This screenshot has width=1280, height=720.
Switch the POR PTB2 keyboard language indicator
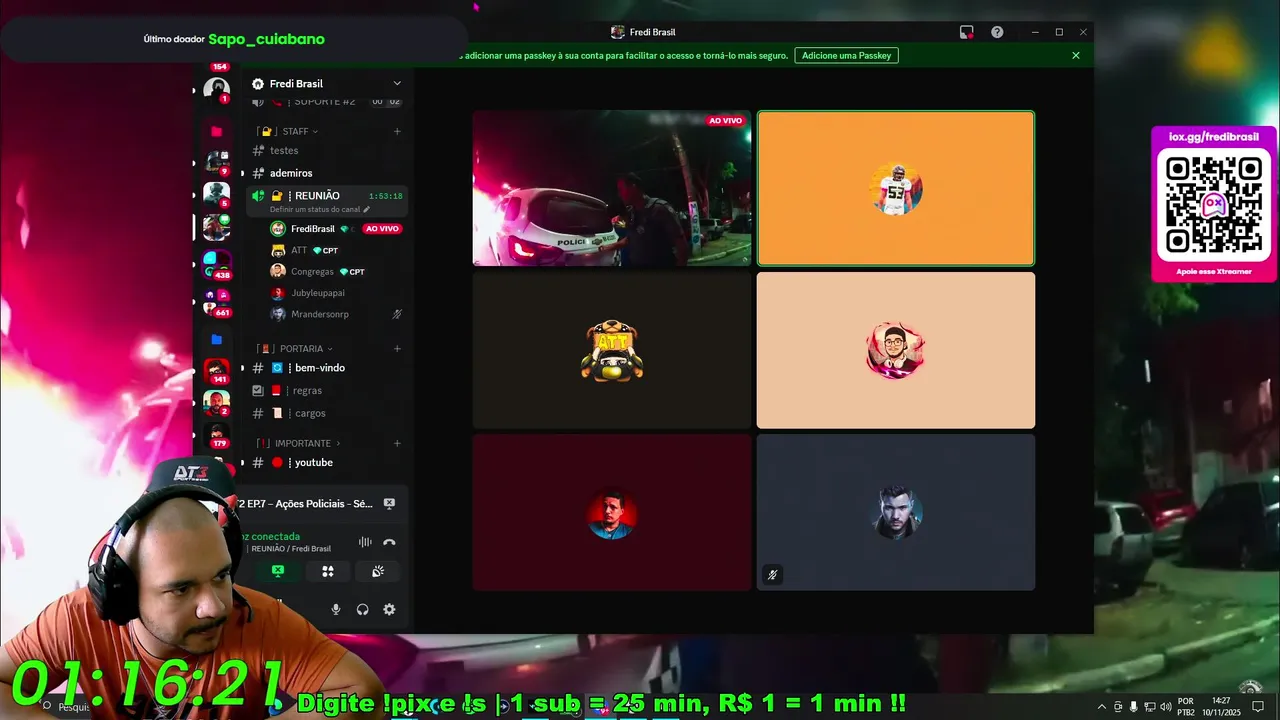1186,707
